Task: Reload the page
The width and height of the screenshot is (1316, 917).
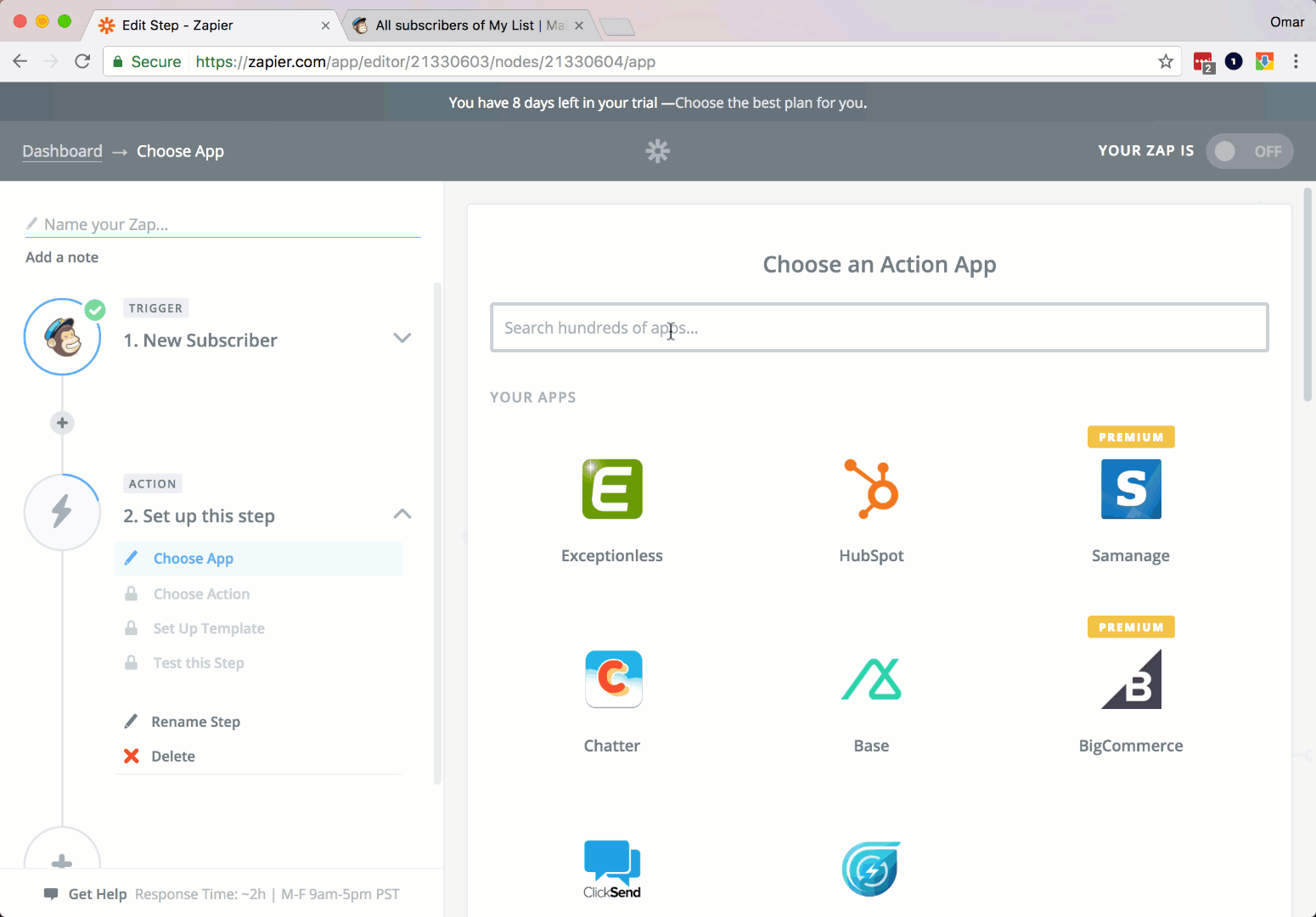Action: coord(82,61)
